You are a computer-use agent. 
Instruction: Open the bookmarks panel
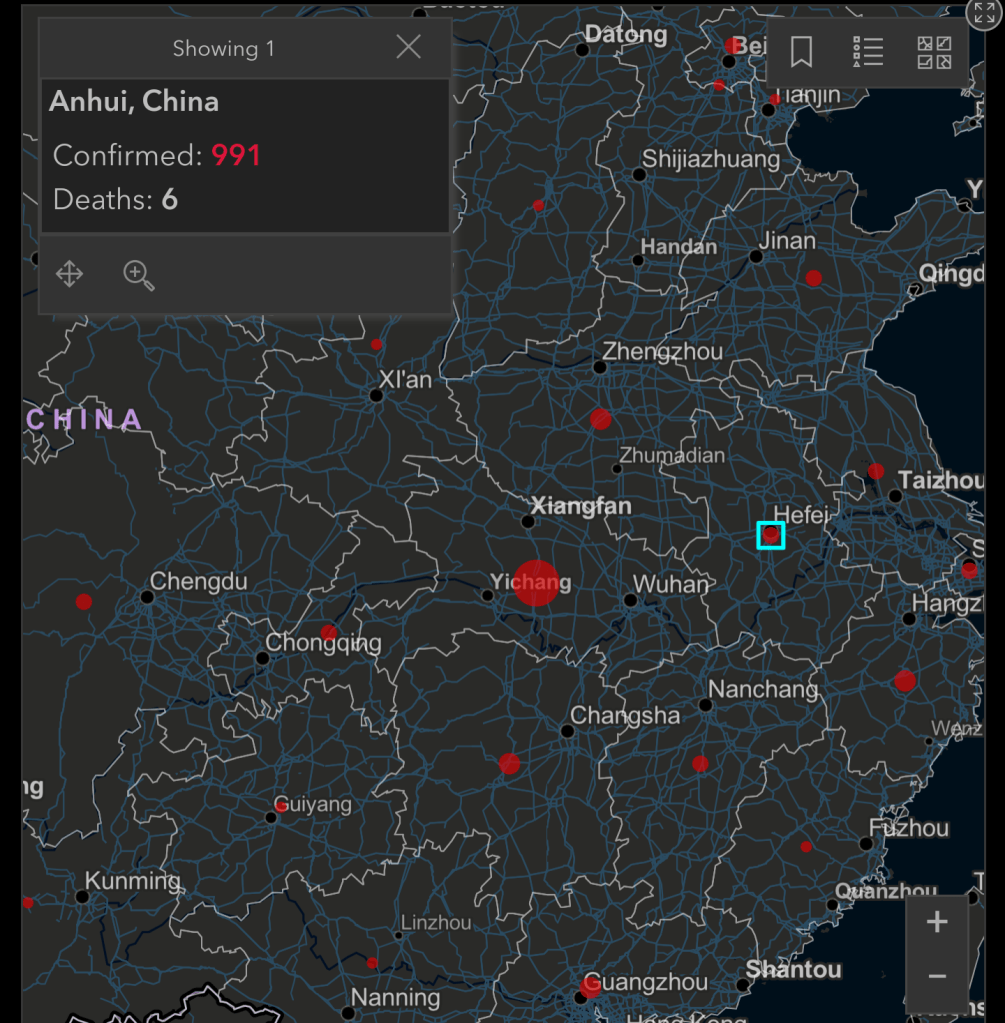click(801, 52)
